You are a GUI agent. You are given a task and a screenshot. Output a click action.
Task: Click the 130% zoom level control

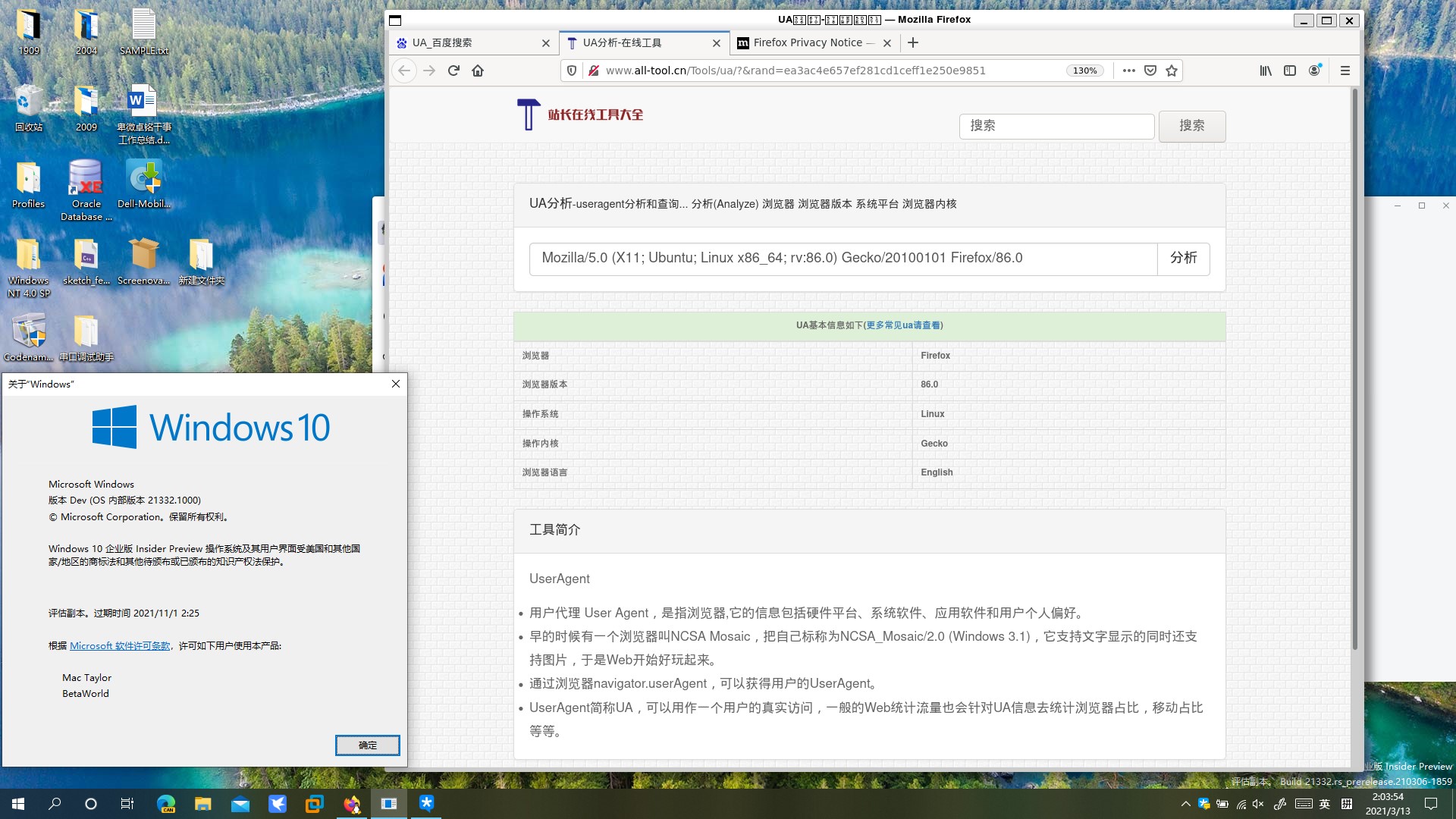pyautogui.click(x=1084, y=71)
